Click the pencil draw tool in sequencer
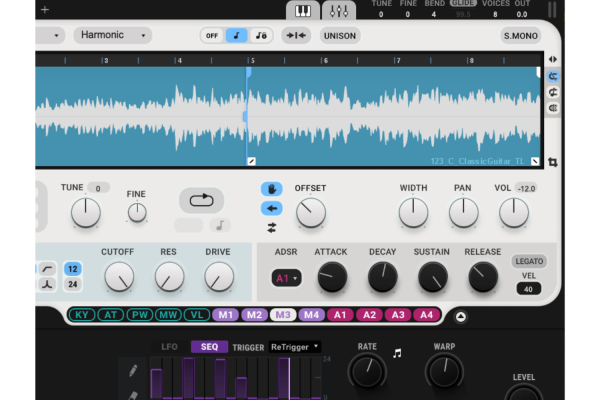 click(133, 372)
